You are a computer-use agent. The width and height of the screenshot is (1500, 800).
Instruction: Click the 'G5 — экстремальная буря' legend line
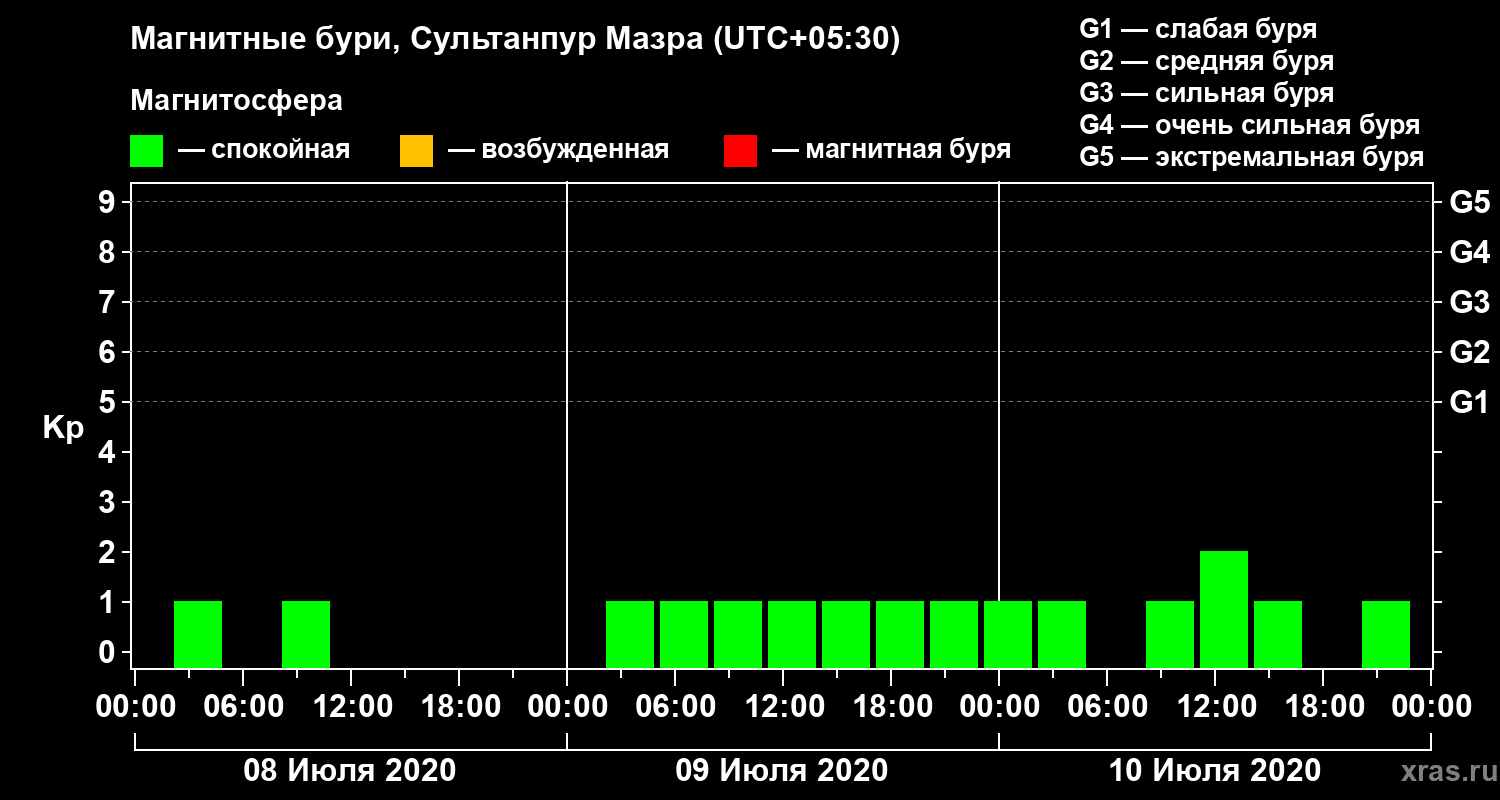pyautogui.click(x=1252, y=158)
